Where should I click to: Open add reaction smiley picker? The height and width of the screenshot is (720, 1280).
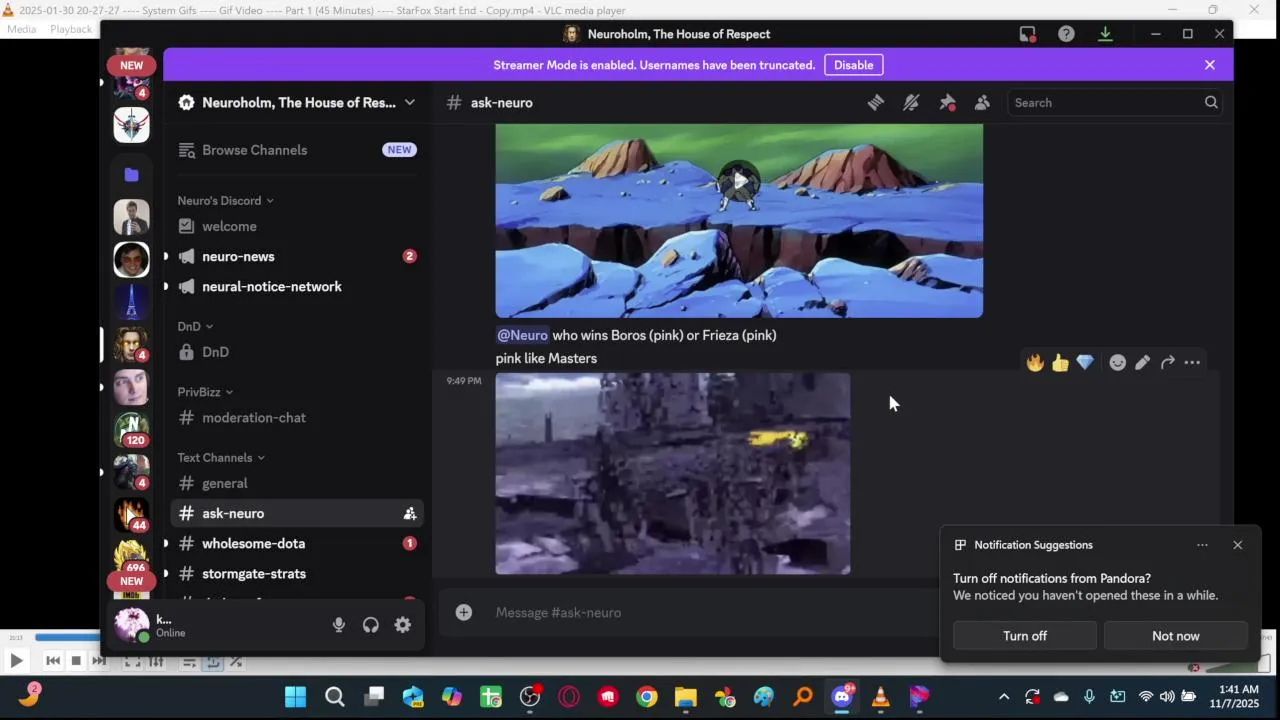[1118, 362]
